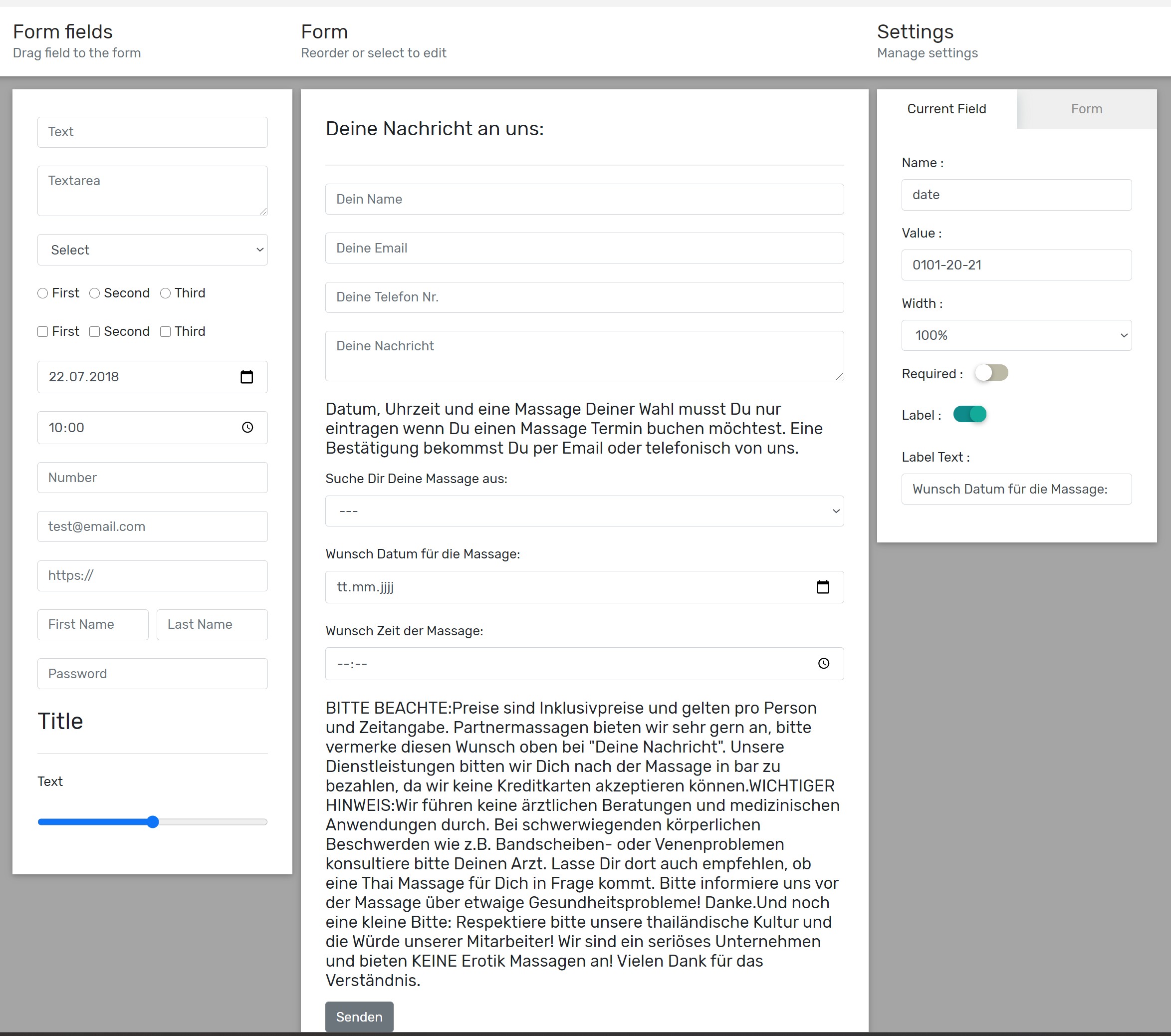Click the Value field containing 0101-20-21
The image size is (1171, 1036).
[1016, 264]
